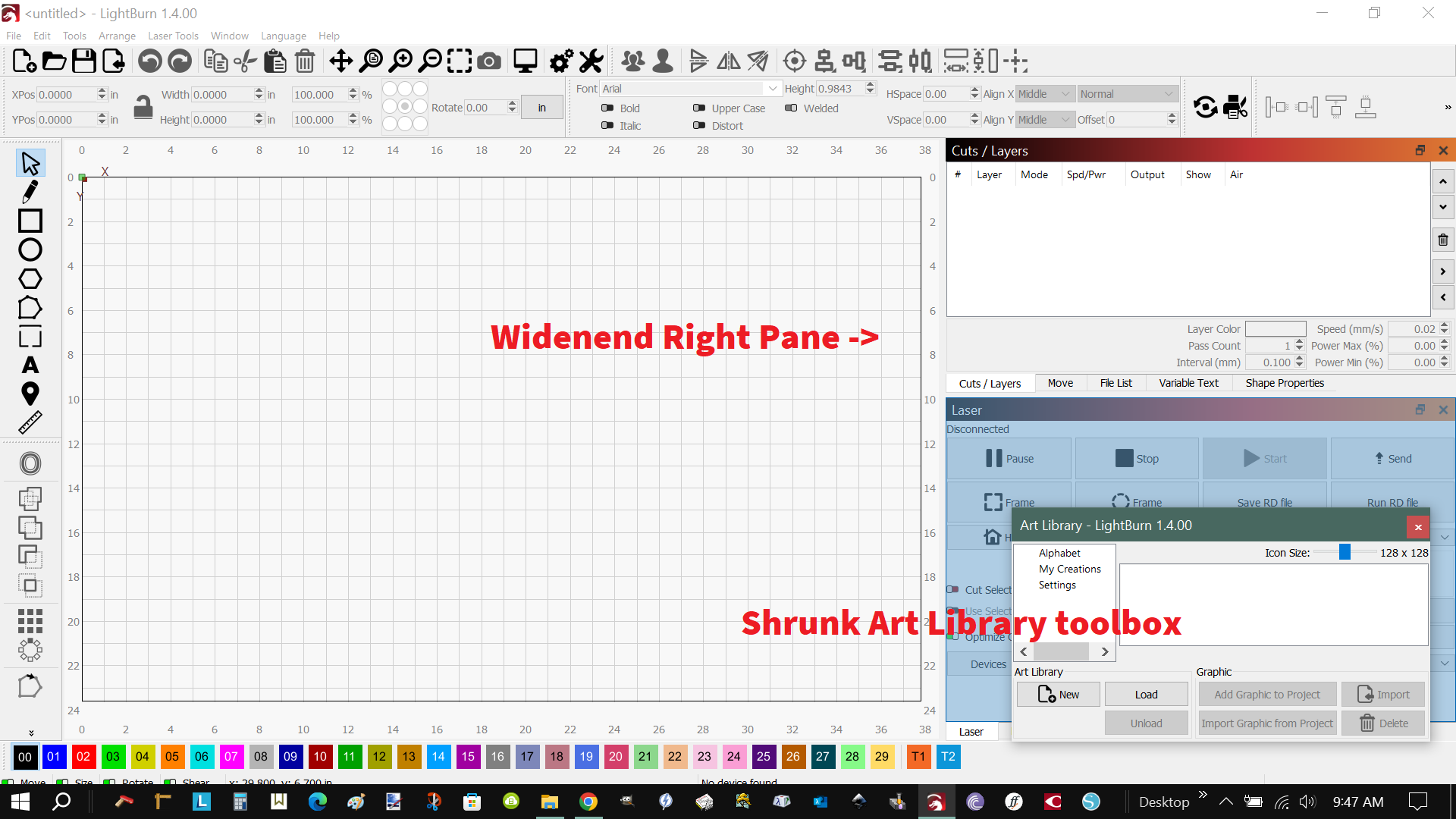
Task: Open the Circular Array tool
Action: pos(30,650)
